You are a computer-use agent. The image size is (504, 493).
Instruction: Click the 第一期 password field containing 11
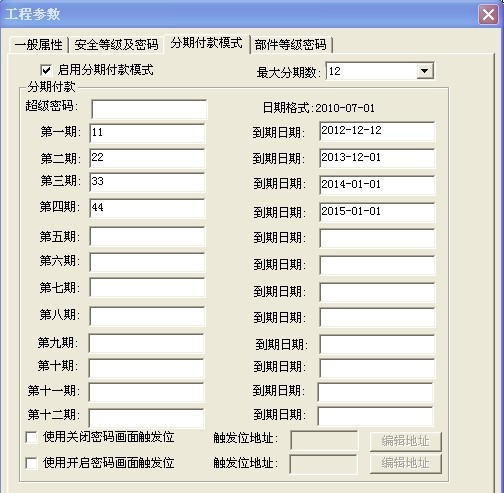pyautogui.click(x=147, y=133)
